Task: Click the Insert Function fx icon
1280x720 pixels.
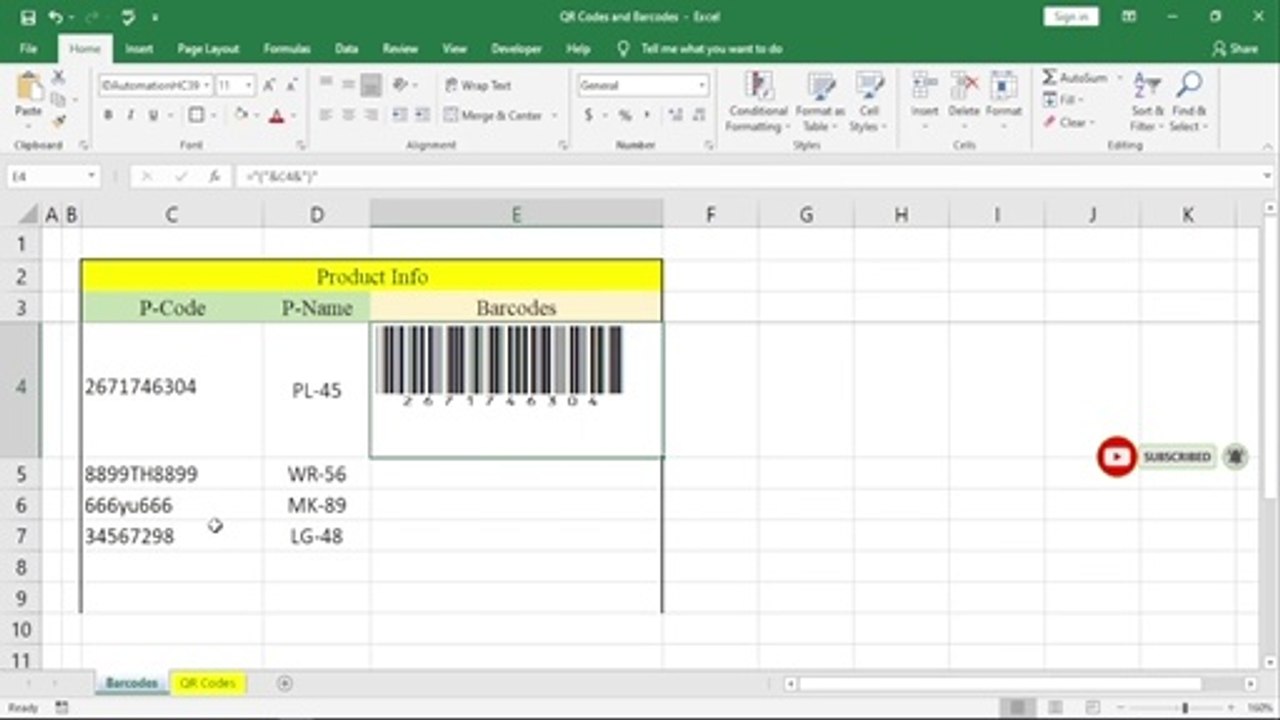Action: (214, 176)
